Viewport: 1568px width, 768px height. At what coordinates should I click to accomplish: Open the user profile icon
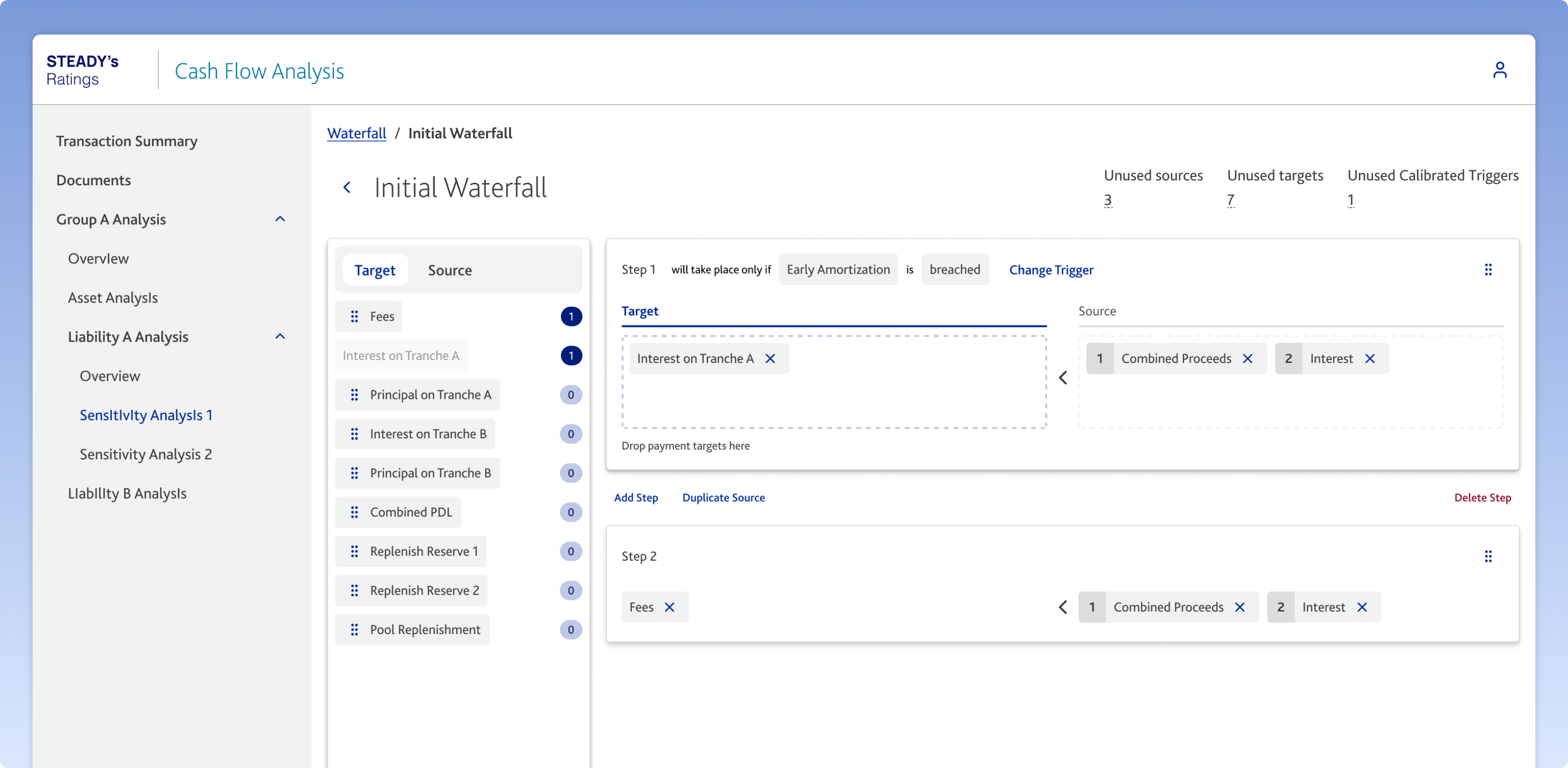pyautogui.click(x=1499, y=70)
